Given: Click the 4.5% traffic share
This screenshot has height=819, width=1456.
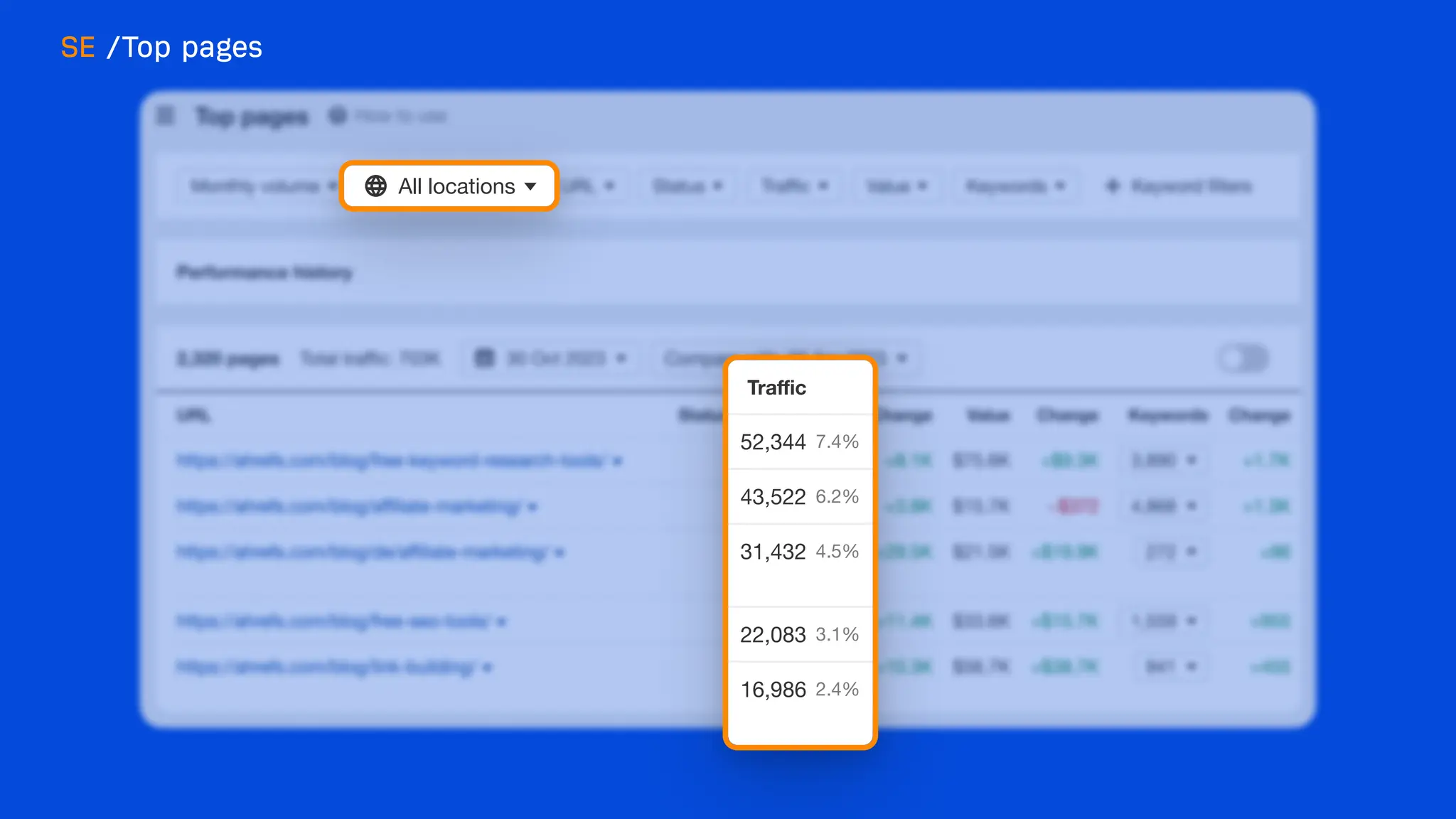Looking at the screenshot, I should pyautogui.click(x=837, y=552).
